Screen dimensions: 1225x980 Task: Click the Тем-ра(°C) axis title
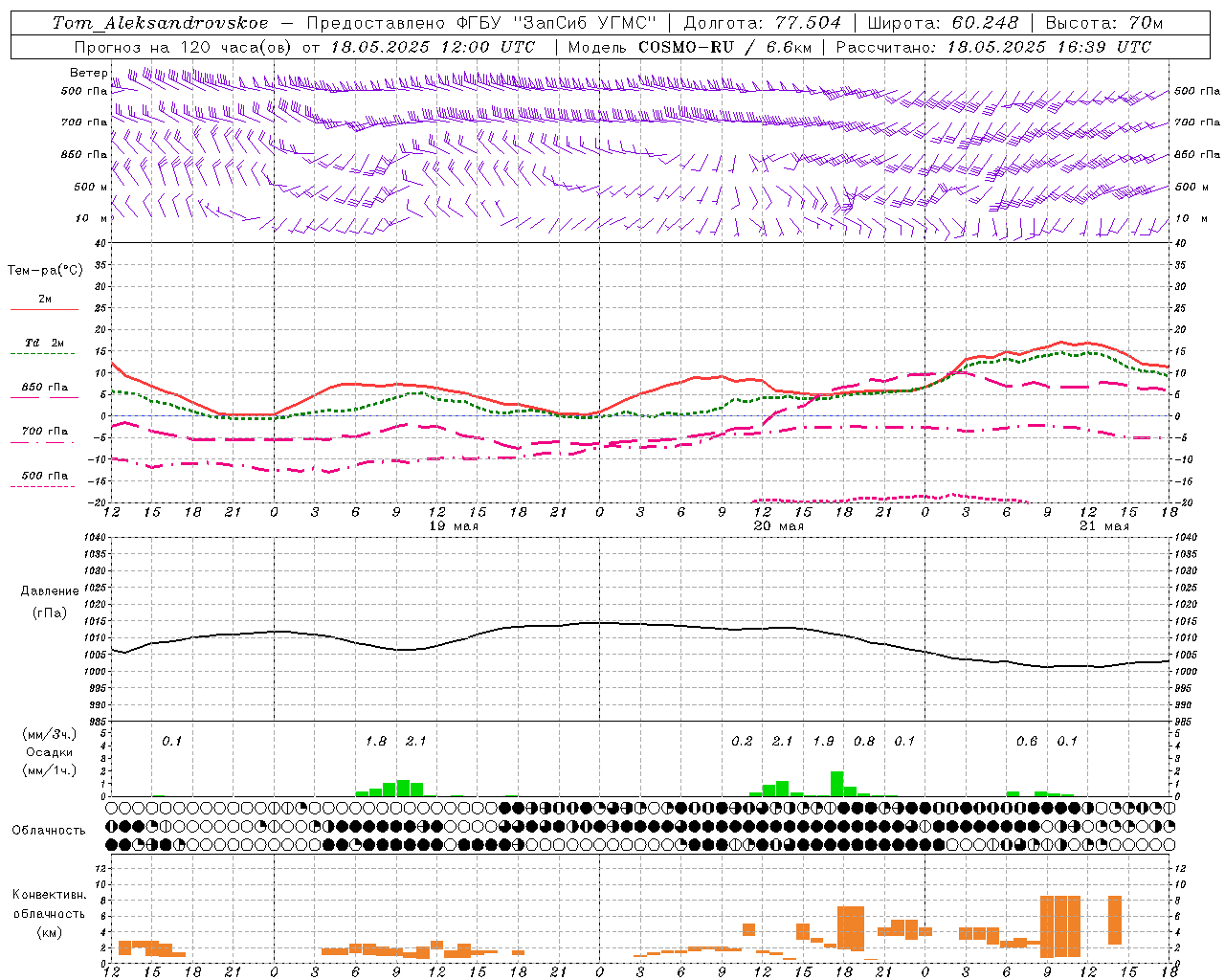[x=45, y=271]
